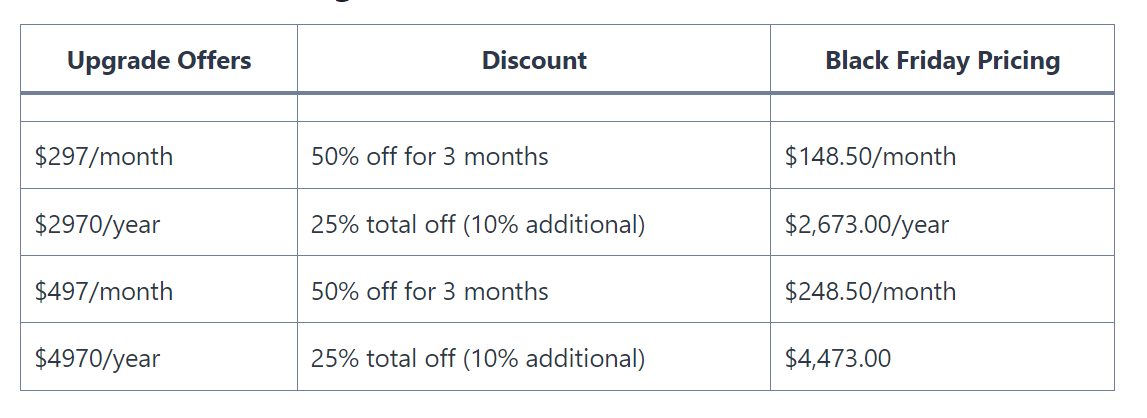Screen dimensions: 1147x418
Task: Select the $4970/year offer cell
Action: [159, 357]
